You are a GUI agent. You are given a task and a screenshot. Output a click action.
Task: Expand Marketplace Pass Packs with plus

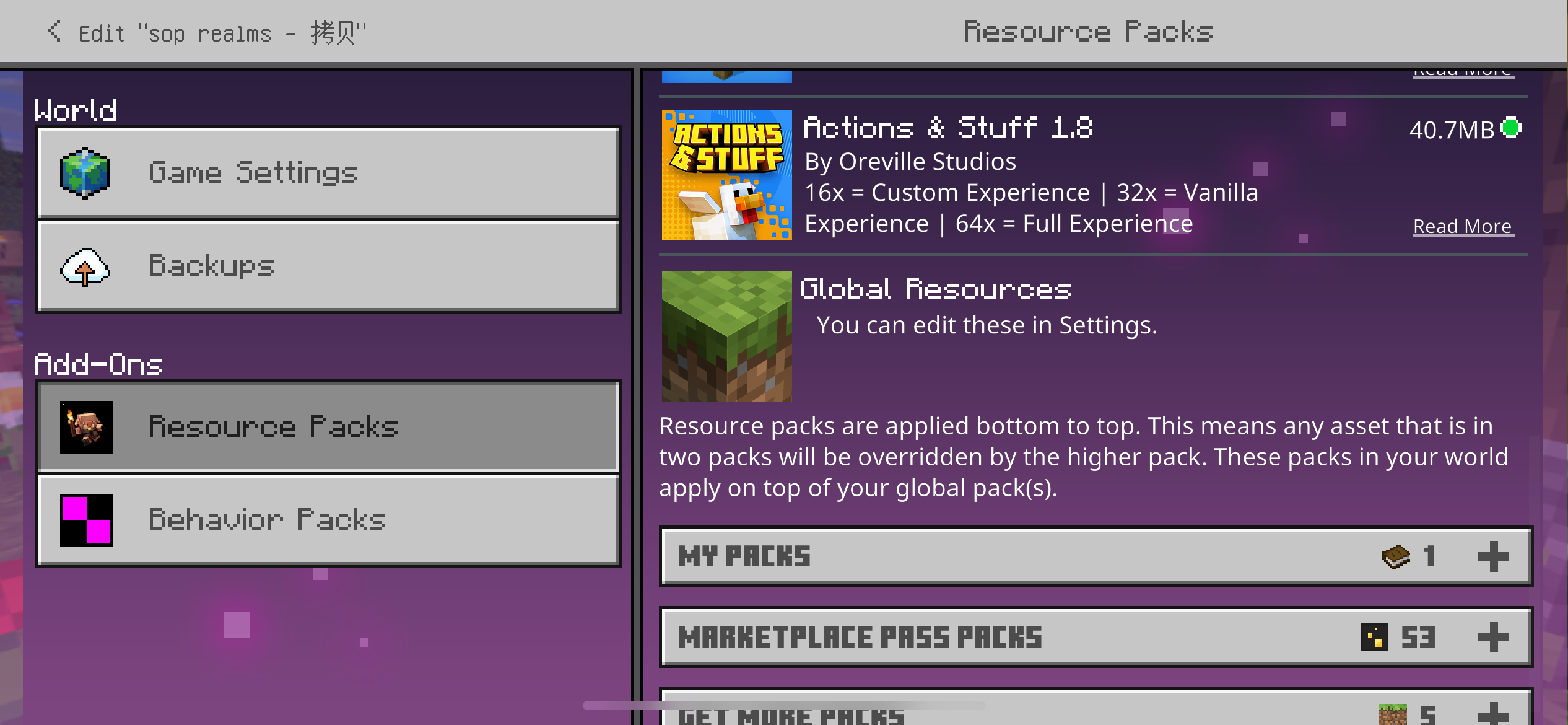click(x=1493, y=637)
